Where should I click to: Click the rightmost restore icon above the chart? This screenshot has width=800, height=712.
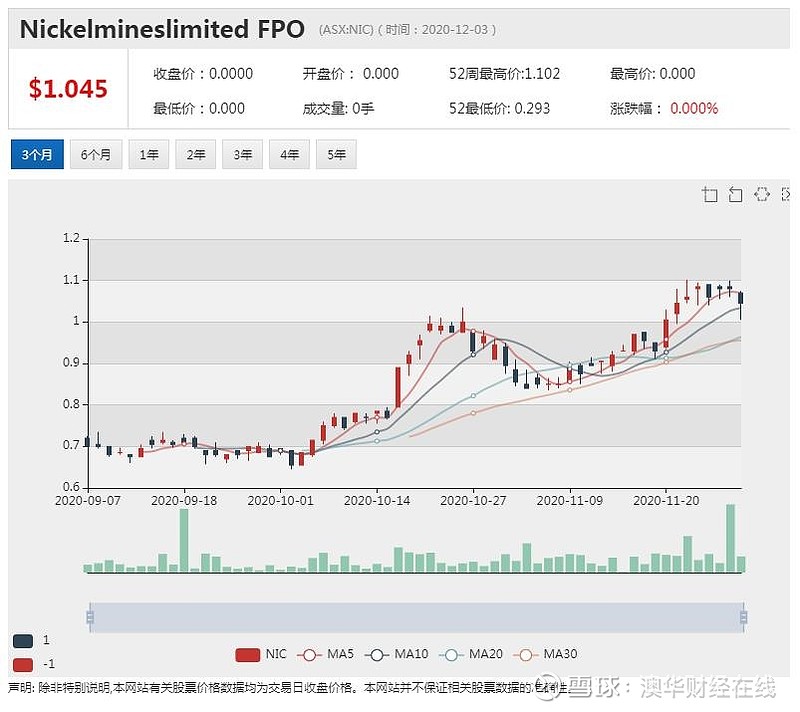pos(786,195)
